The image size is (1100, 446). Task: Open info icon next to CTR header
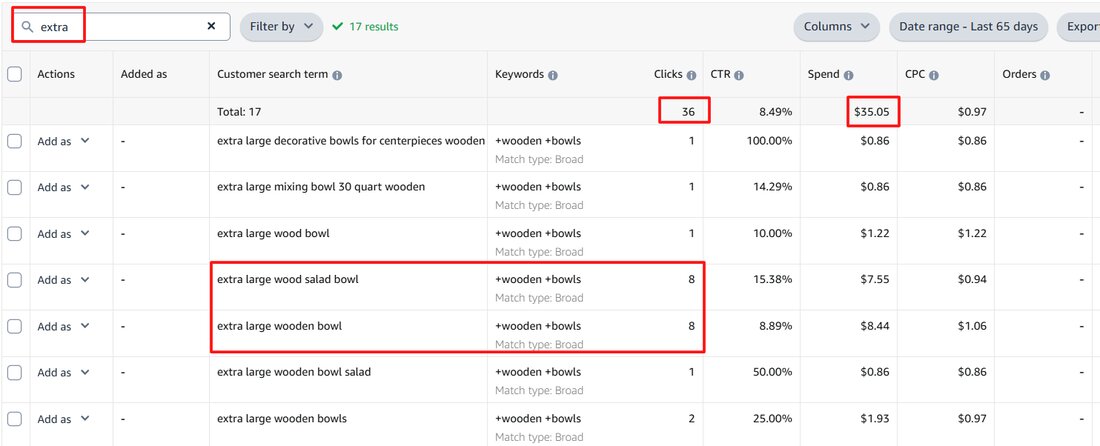(x=739, y=75)
